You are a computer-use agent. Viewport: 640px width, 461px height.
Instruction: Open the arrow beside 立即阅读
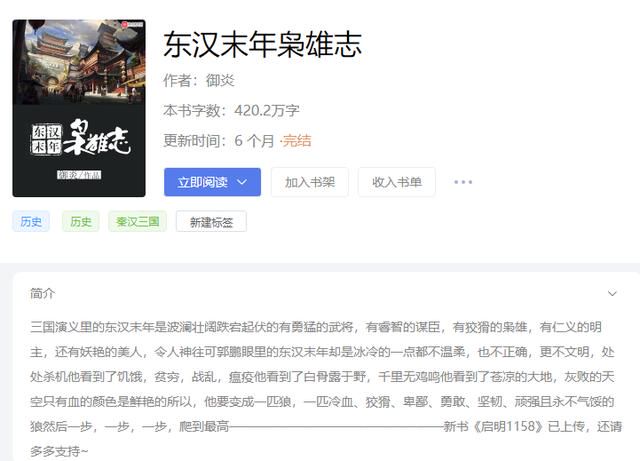pyautogui.click(x=242, y=182)
